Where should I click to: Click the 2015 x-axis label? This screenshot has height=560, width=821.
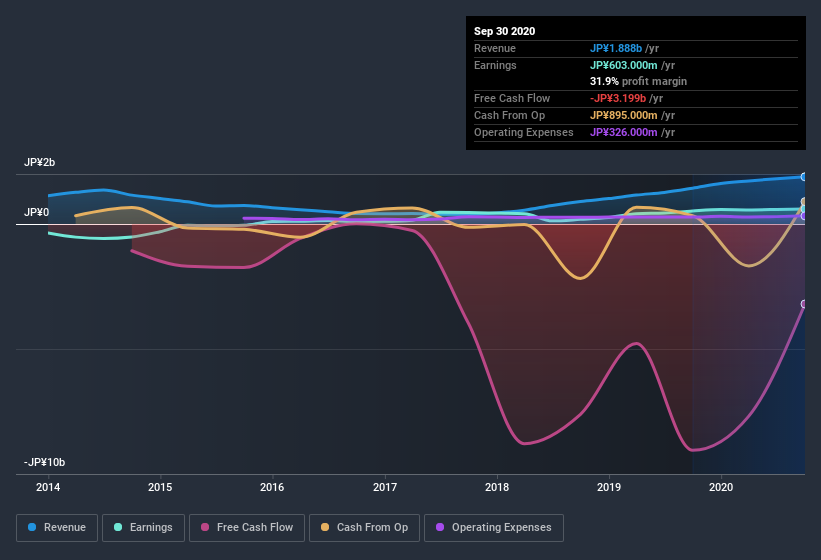(x=160, y=487)
